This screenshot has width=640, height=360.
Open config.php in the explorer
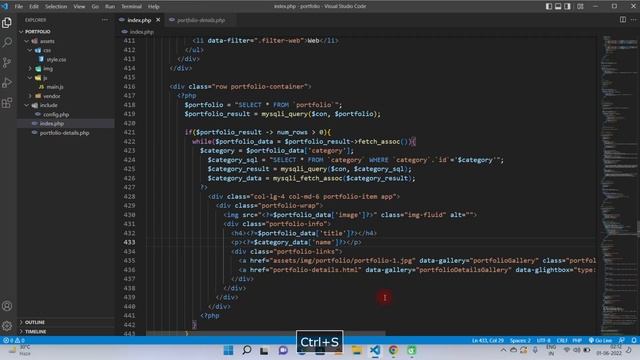click(x=56, y=114)
